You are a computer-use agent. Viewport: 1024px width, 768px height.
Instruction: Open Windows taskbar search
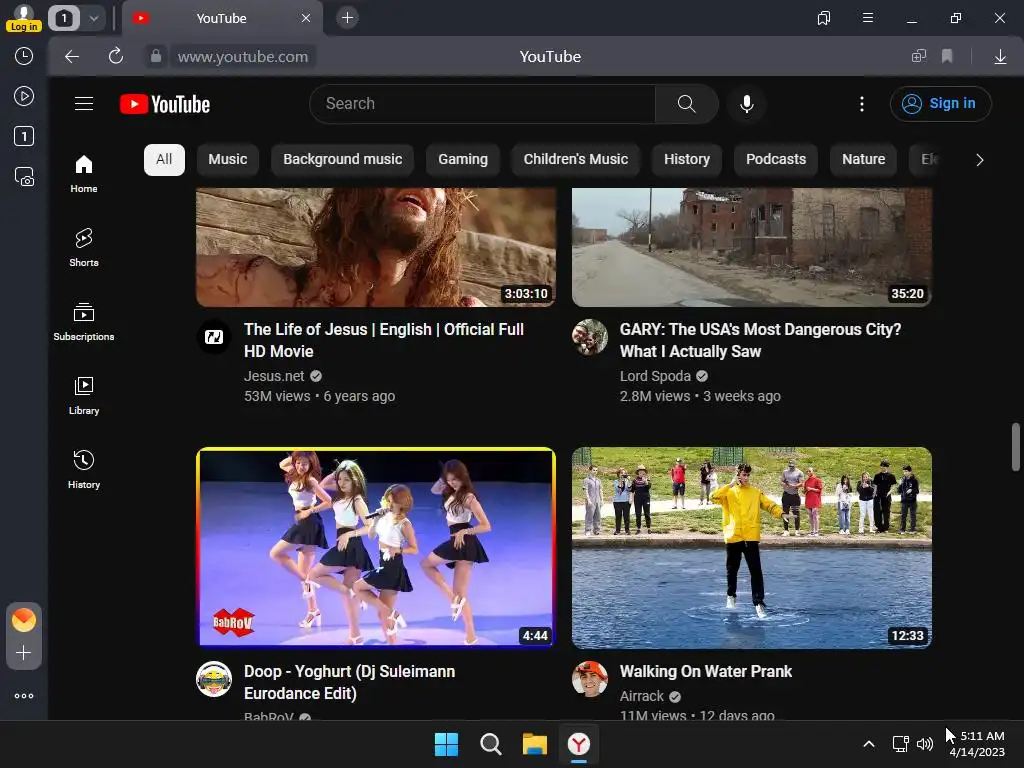[x=490, y=744]
